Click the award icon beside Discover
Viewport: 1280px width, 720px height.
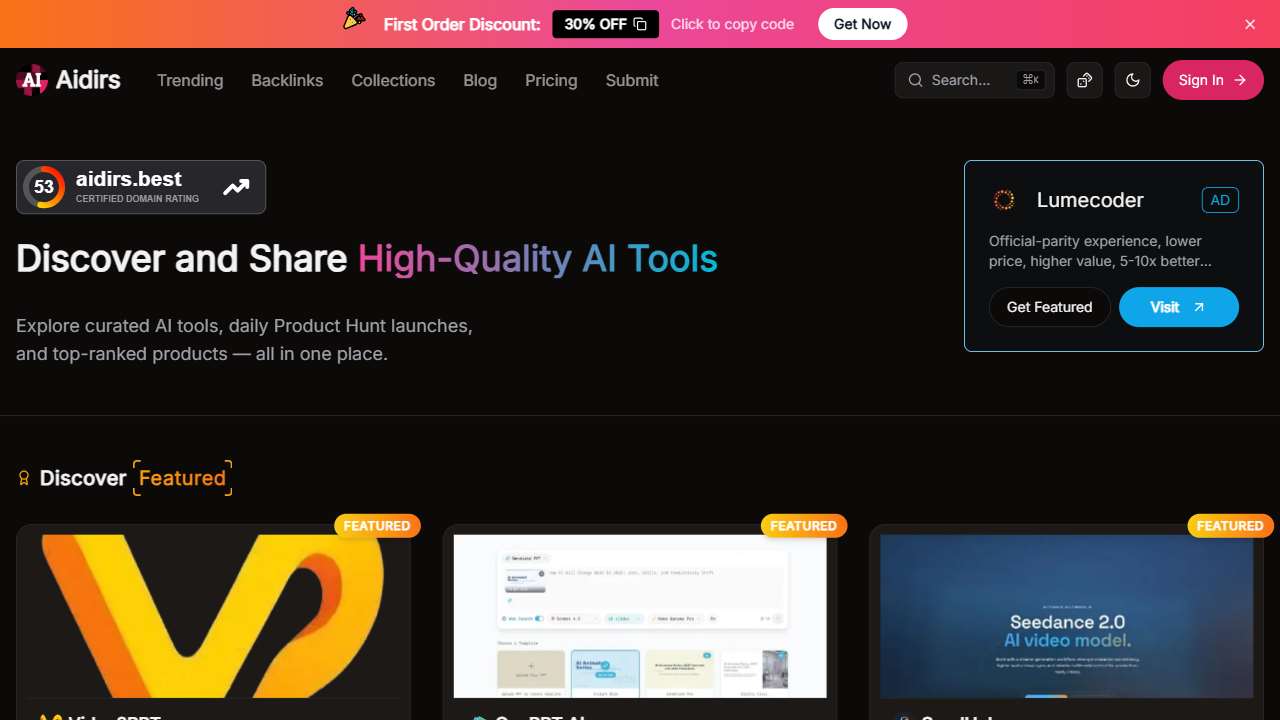(24, 478)
